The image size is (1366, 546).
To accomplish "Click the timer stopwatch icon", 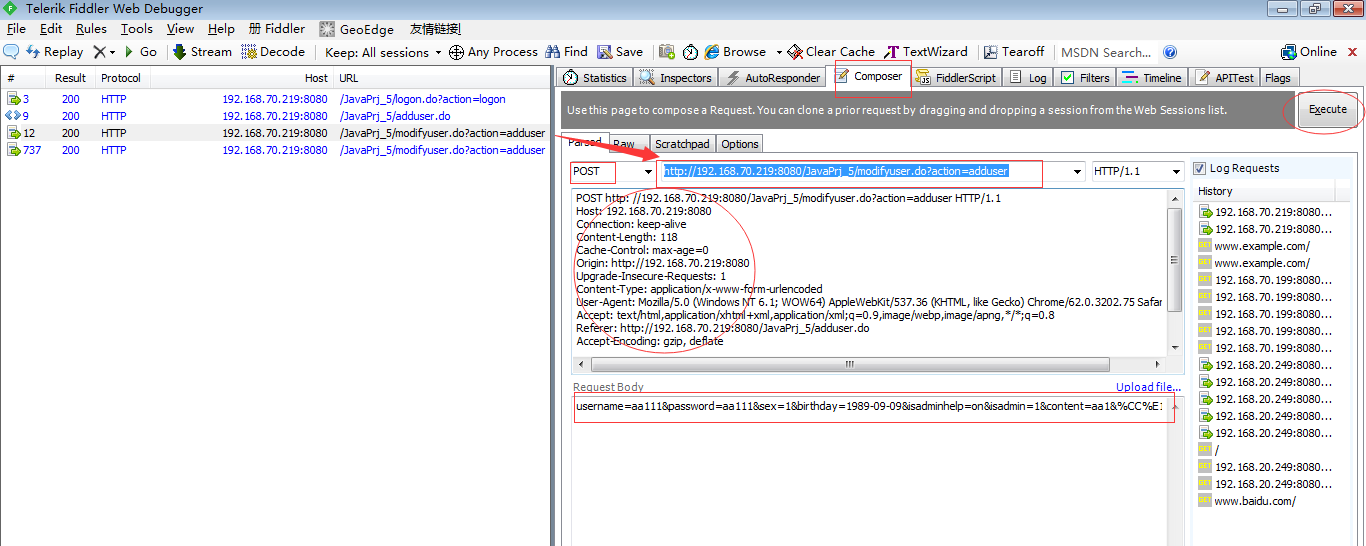I will tap(691, 52).
